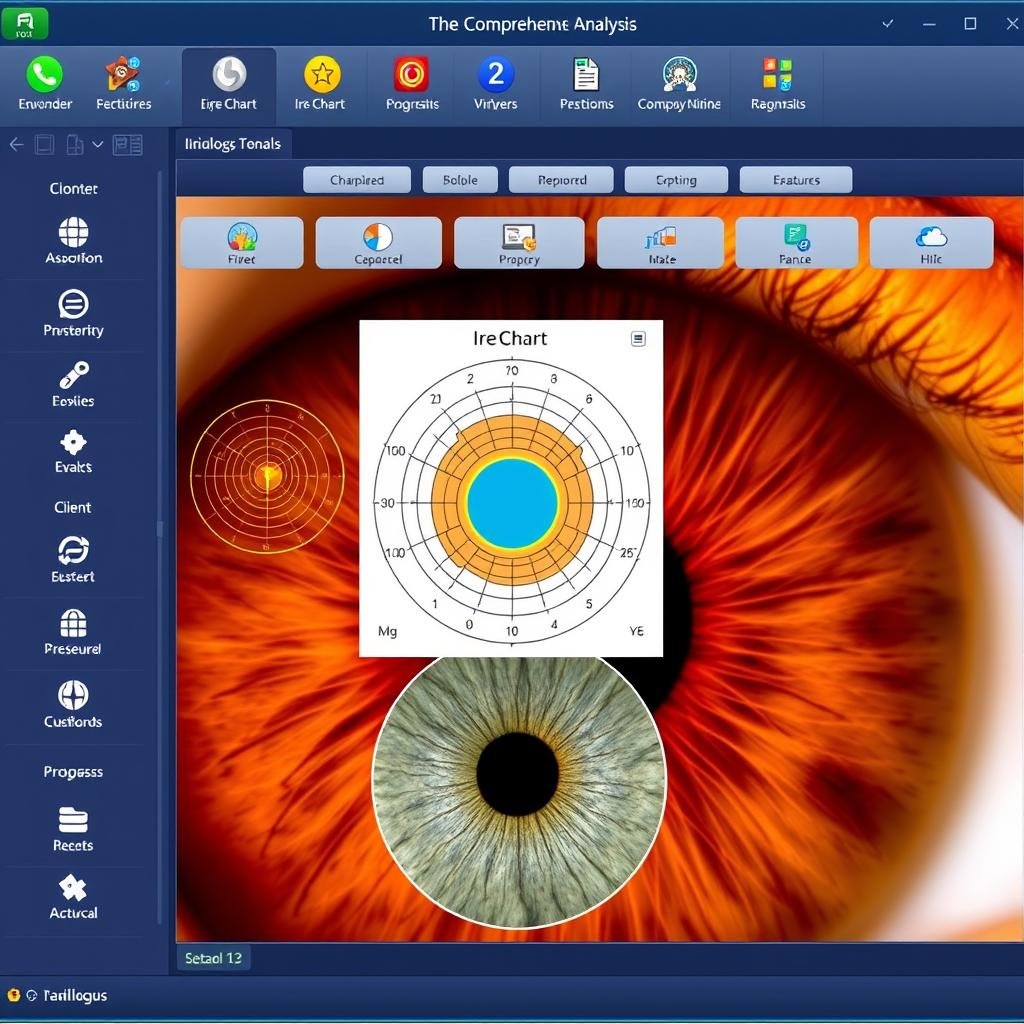Screen dimensions: 1024x1024
Task: Select the Compay Nitine toolbar icon
Action: [680, 84]
